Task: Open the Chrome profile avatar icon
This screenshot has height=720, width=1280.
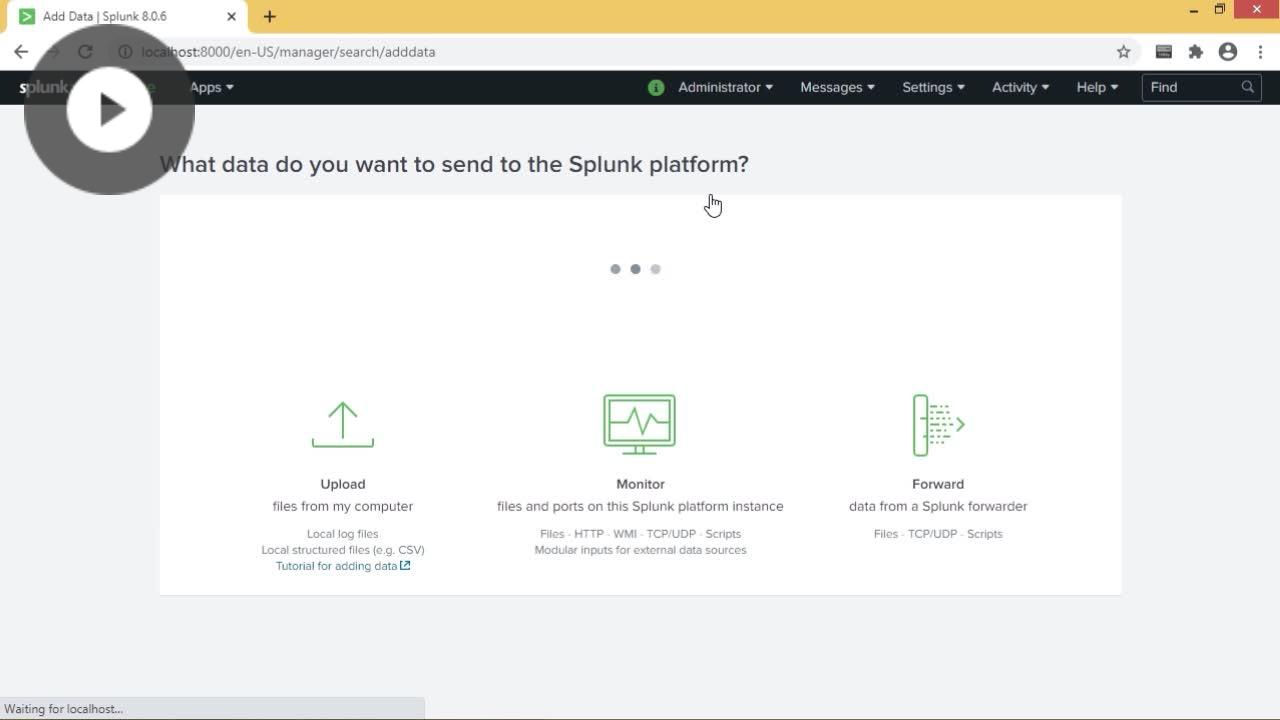Action: 1228,52
